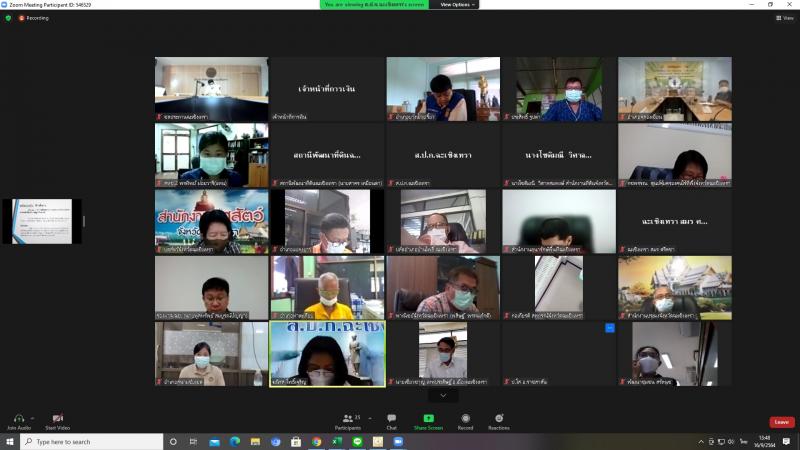
Task: Click the Join Audio headphone icon
Action: click(19, 418)
